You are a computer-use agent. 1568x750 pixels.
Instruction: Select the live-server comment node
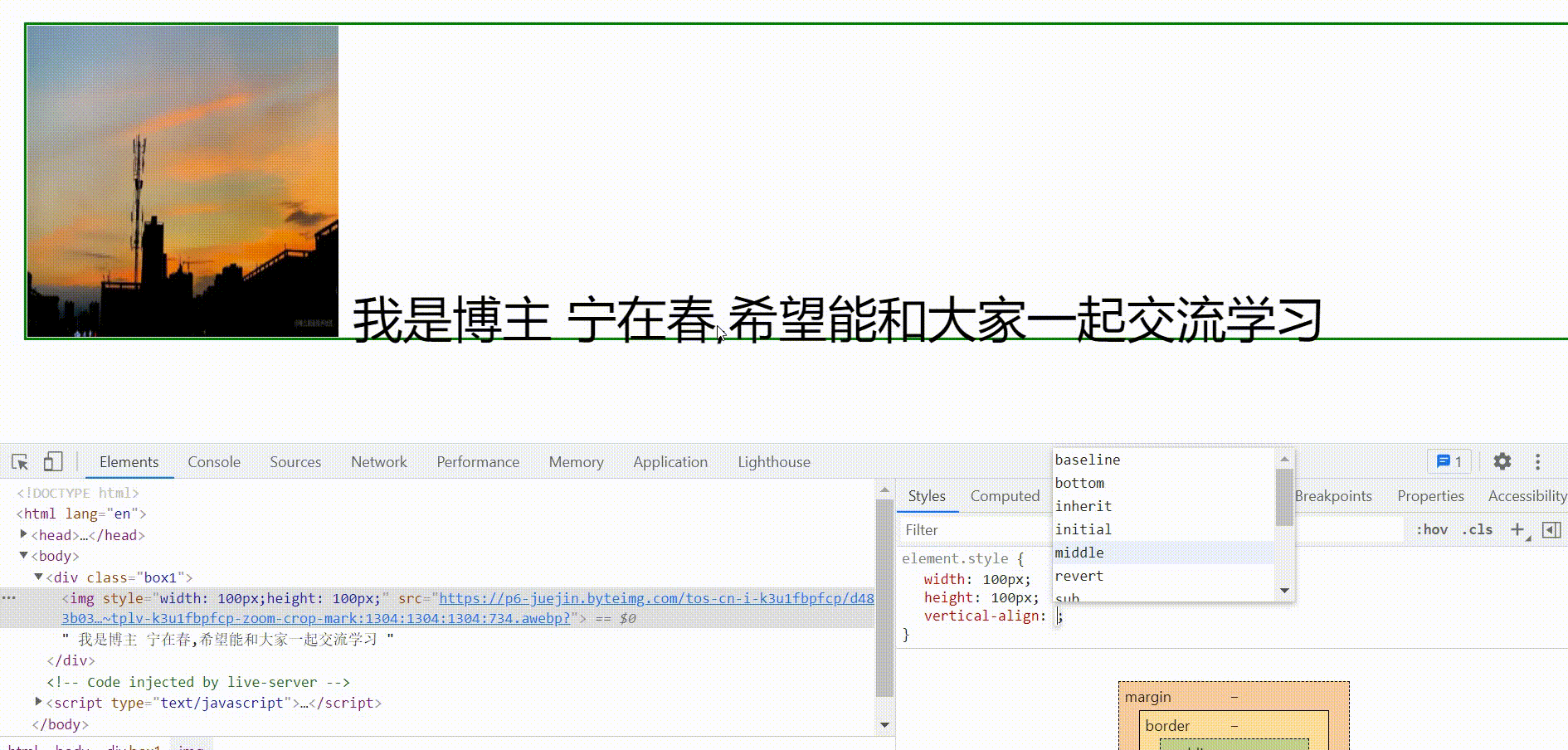click(198, 682)
